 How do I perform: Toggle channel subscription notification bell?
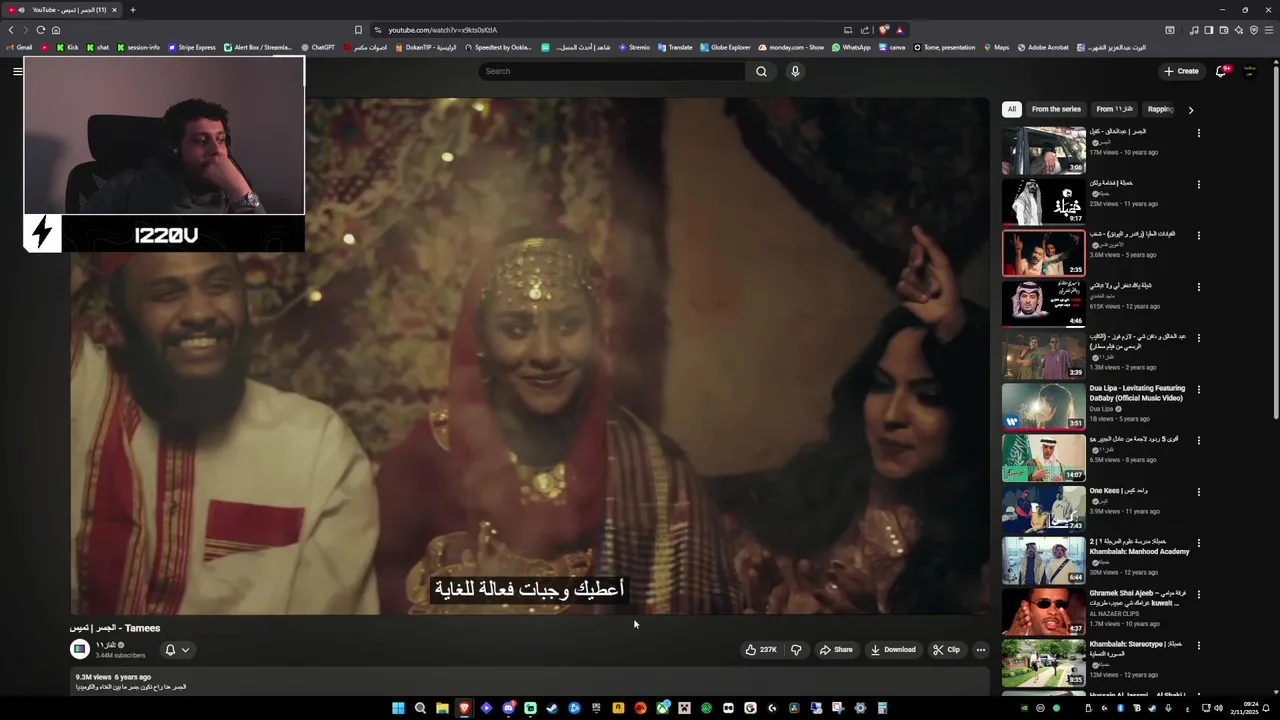point(170,650)
